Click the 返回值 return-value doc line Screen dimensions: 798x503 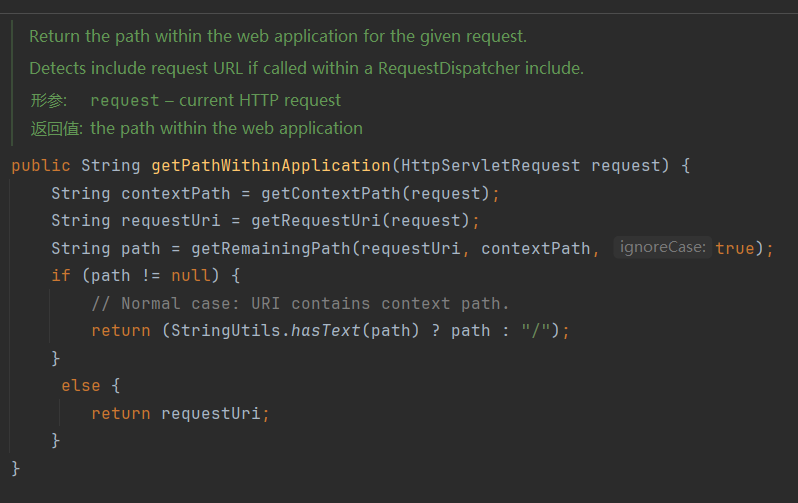coord(196,128)
